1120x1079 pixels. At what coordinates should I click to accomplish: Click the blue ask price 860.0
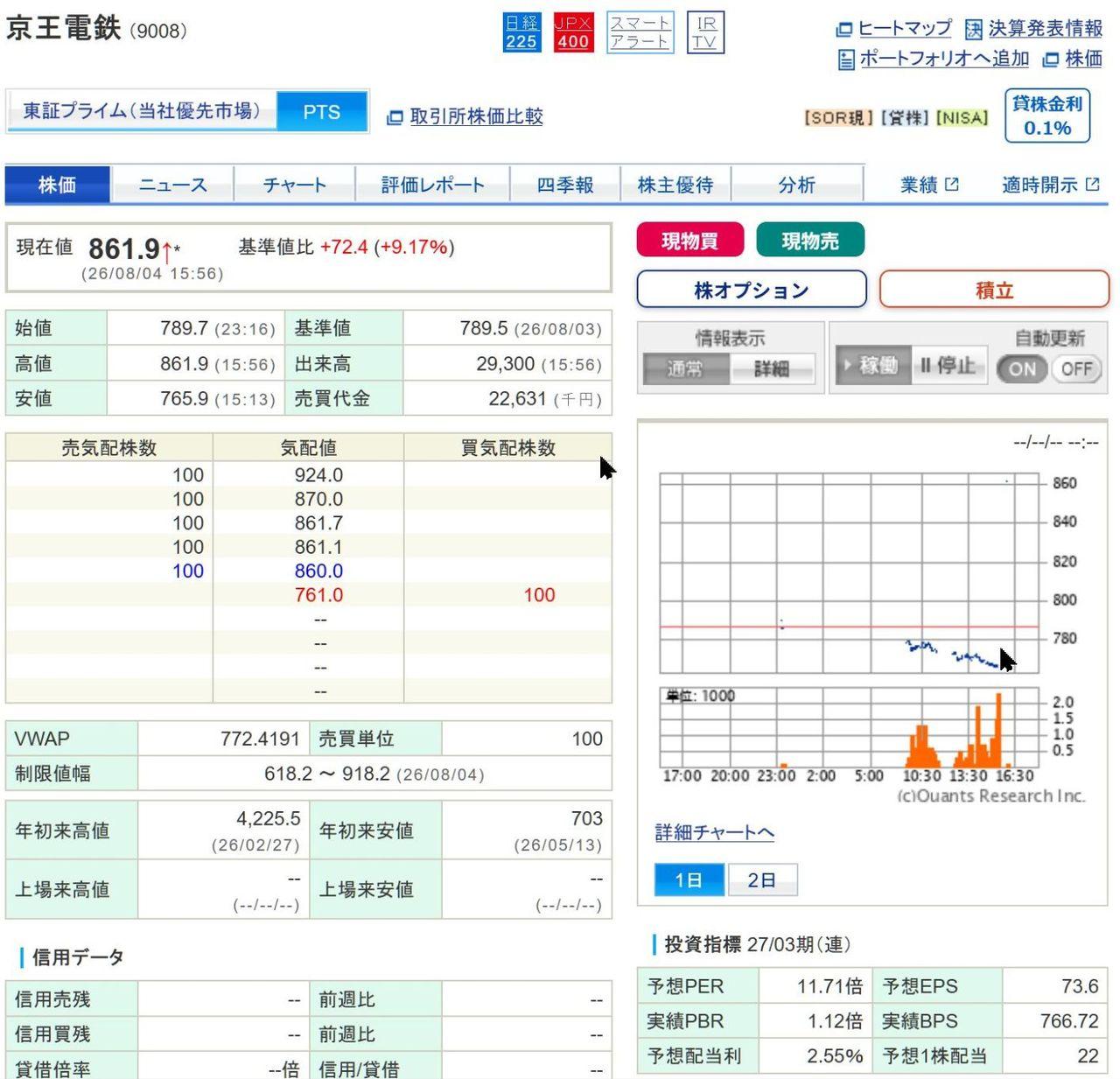[318, 571]
